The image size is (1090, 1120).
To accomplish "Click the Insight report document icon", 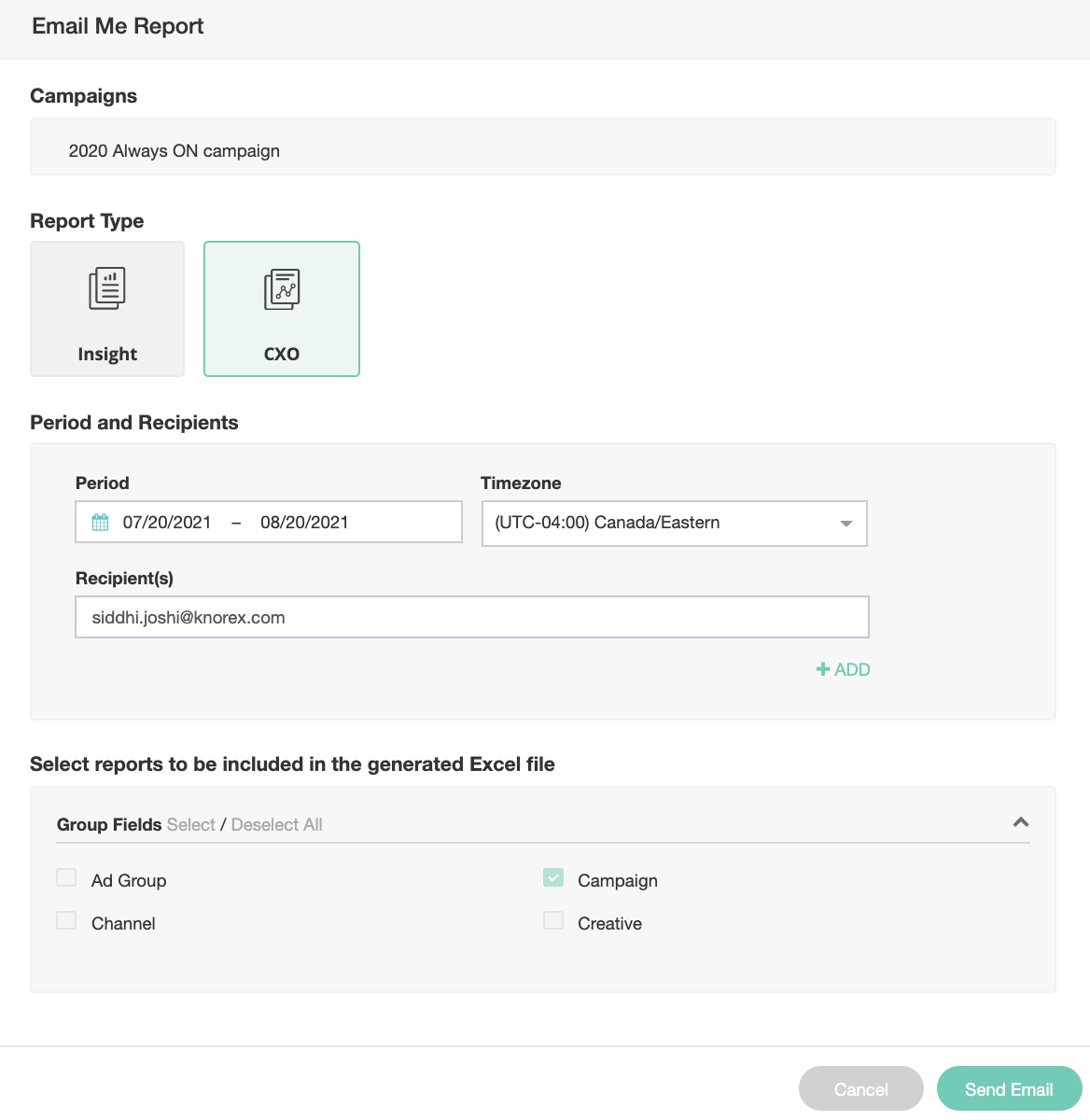I will 107,288.
